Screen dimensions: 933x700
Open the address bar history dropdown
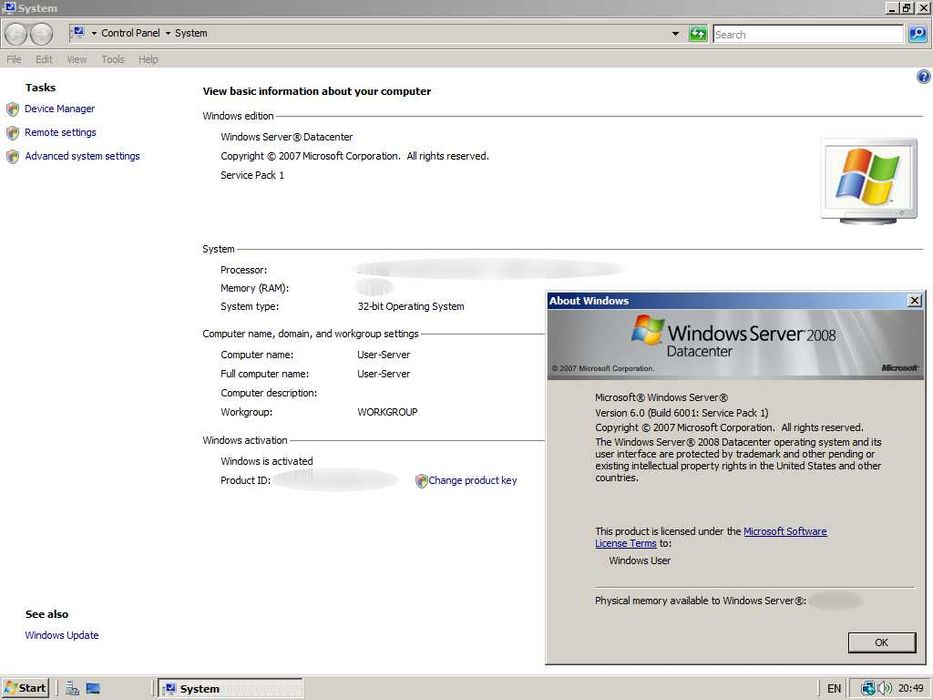675,33
